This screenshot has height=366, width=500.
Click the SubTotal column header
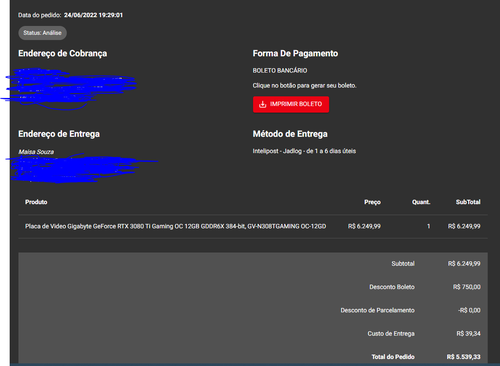[468, 202]
